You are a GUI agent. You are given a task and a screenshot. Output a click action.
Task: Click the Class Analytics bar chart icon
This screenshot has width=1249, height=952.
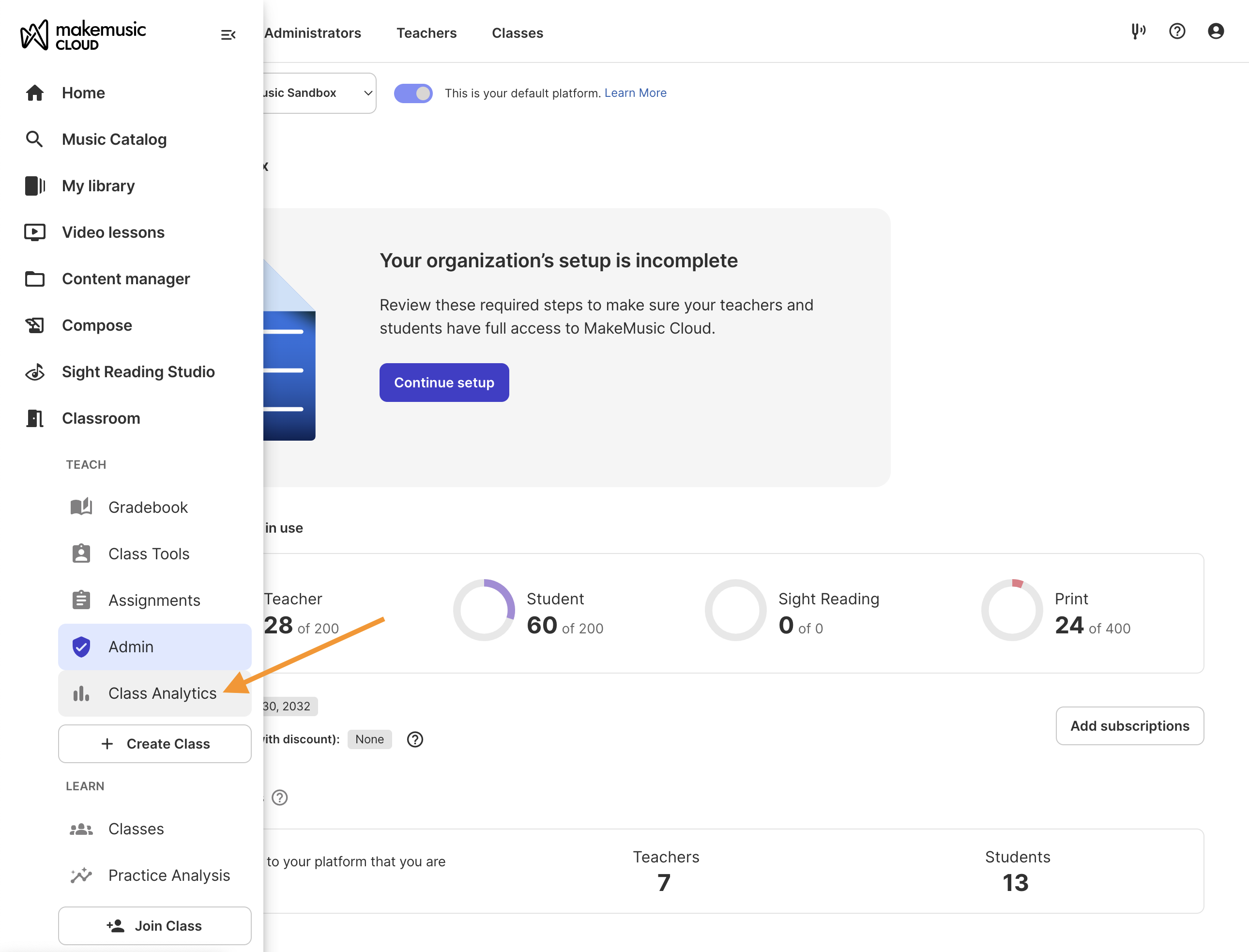pos(81,693)
